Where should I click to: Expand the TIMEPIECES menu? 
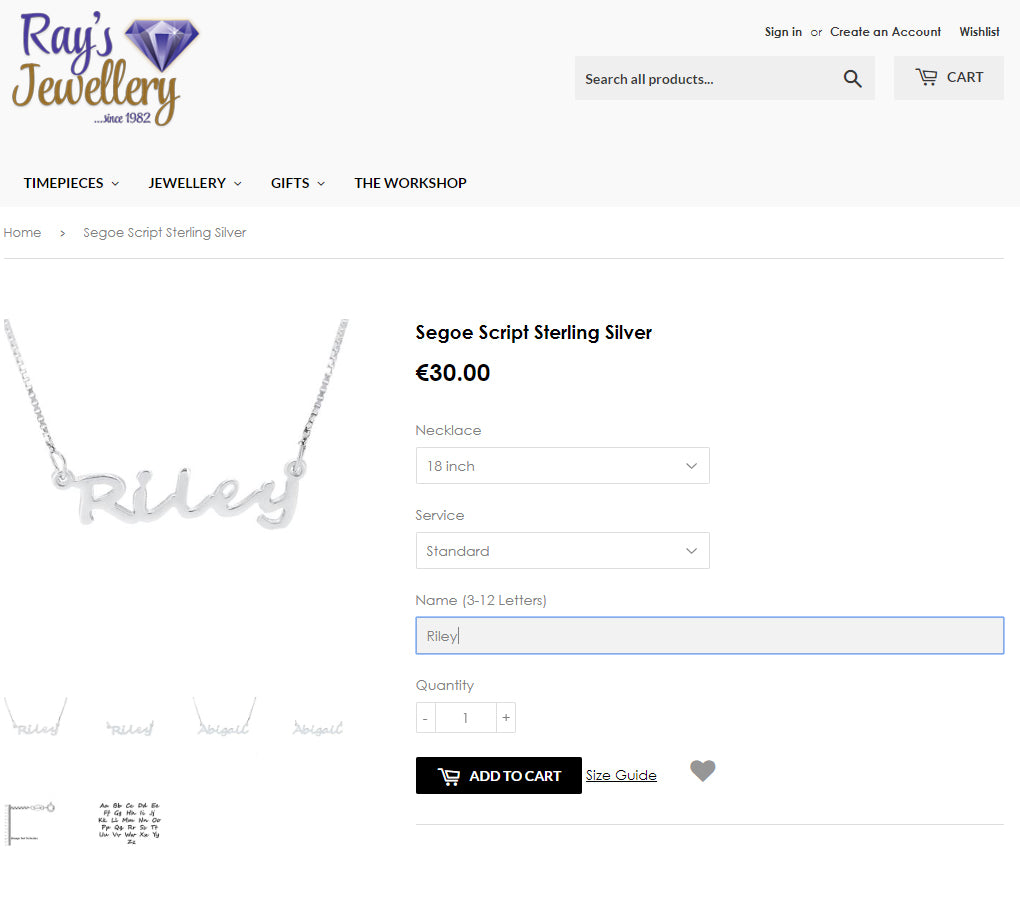[x=71, y=183]
